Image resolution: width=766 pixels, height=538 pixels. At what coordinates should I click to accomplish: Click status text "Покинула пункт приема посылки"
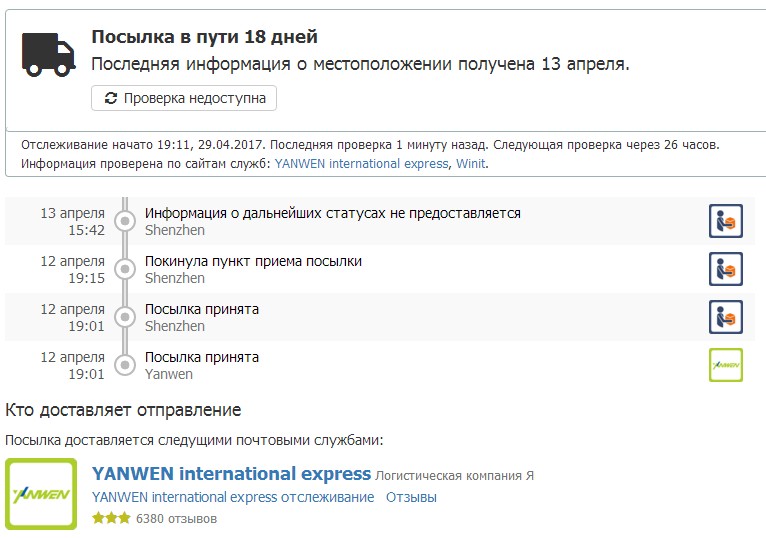[253, 261]
